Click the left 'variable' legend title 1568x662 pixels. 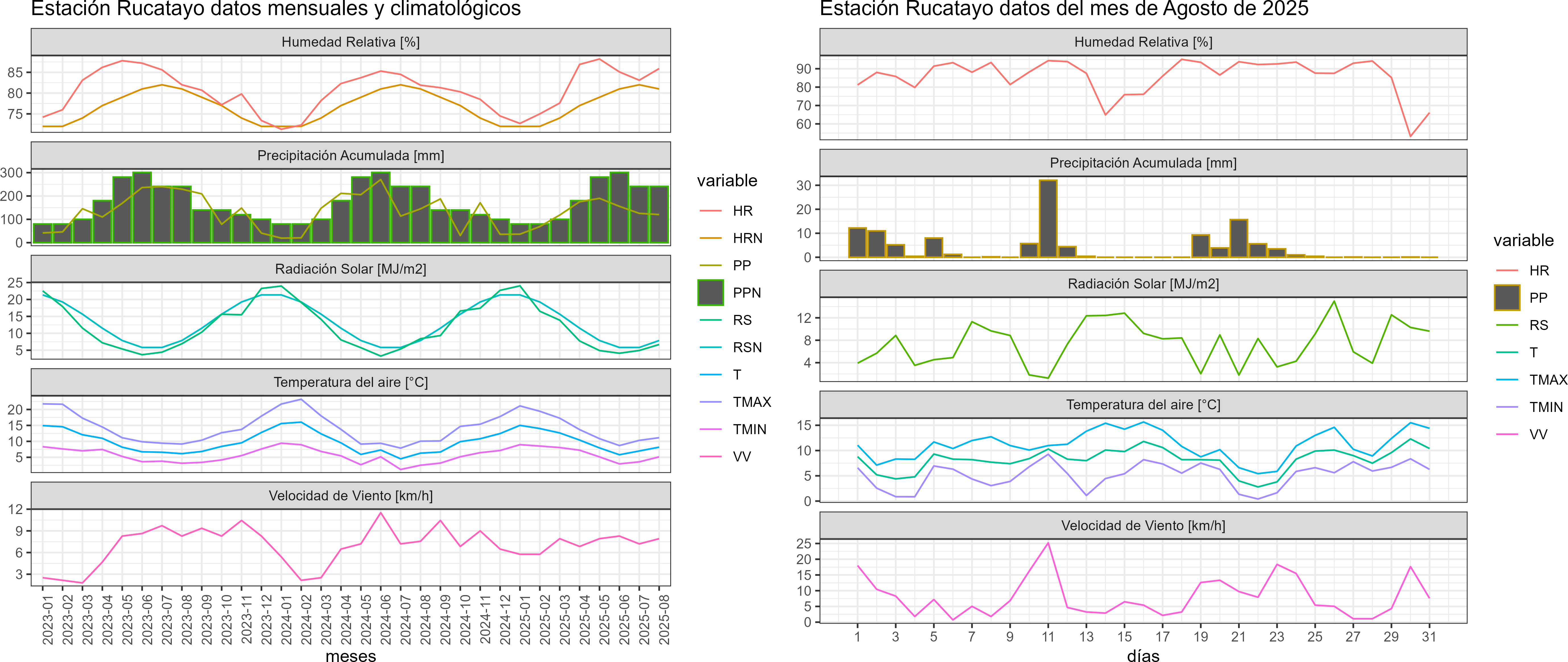[727, 181]
